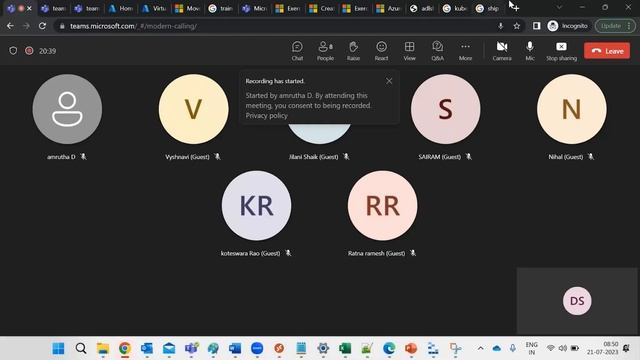Click the Jilani Shaik name label

(313, 157)
